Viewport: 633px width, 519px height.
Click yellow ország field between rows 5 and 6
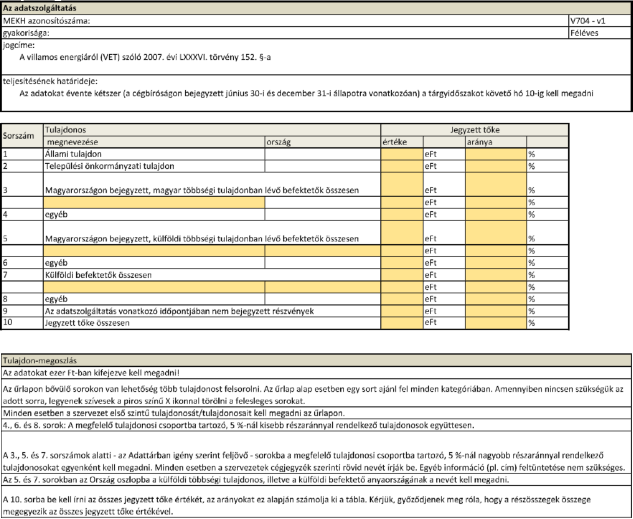point(323,251)
